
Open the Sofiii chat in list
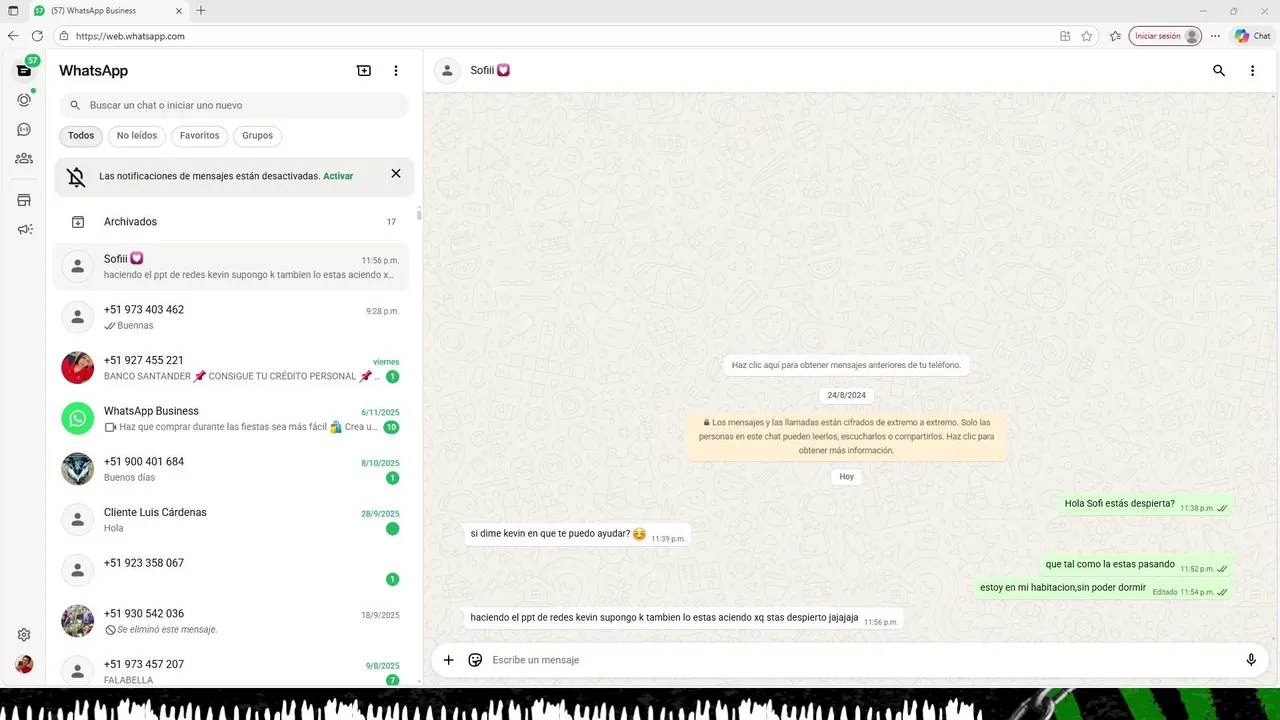[x=231, y=266]
